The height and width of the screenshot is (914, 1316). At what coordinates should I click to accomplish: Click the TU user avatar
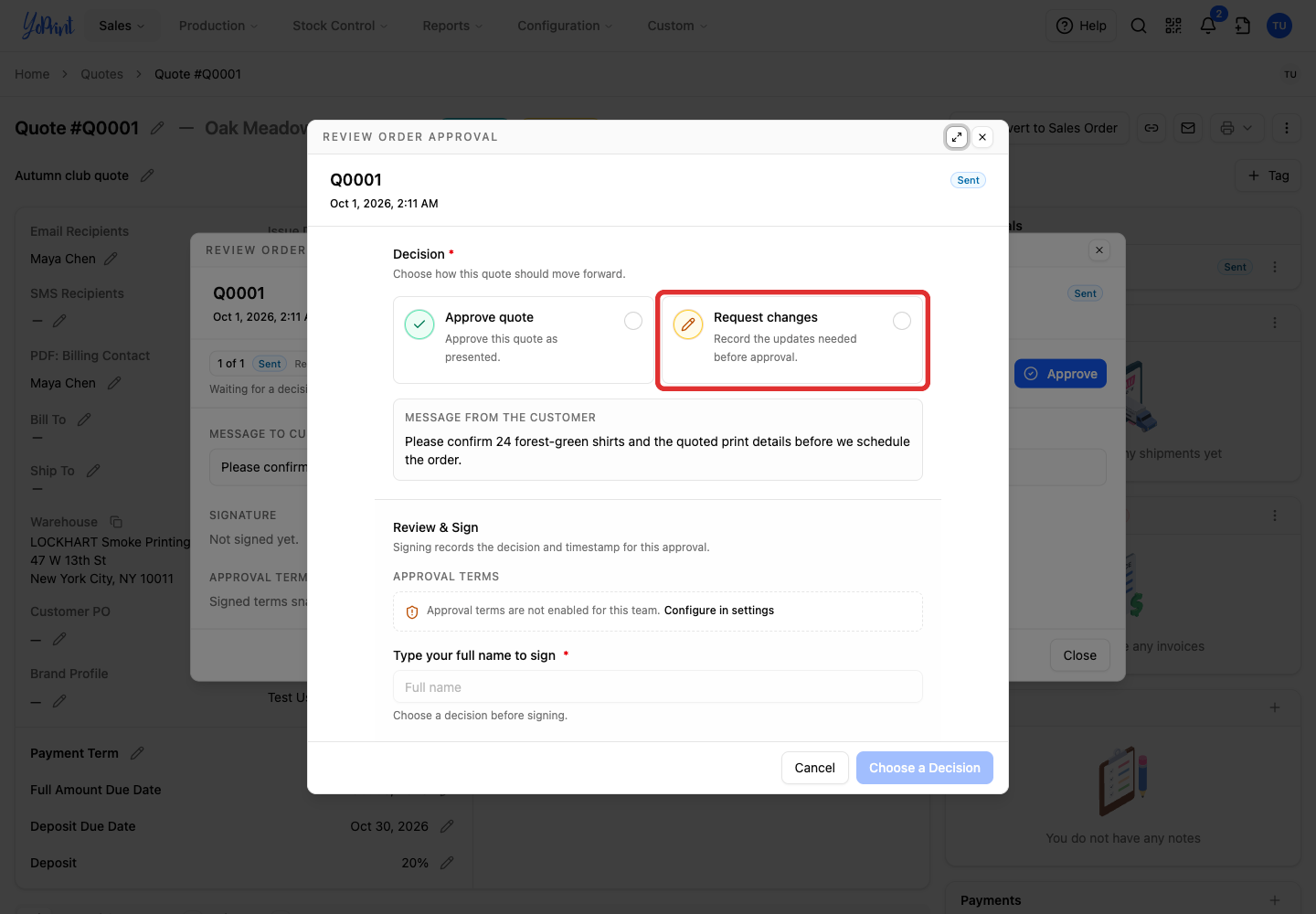tap(1279, 26)
